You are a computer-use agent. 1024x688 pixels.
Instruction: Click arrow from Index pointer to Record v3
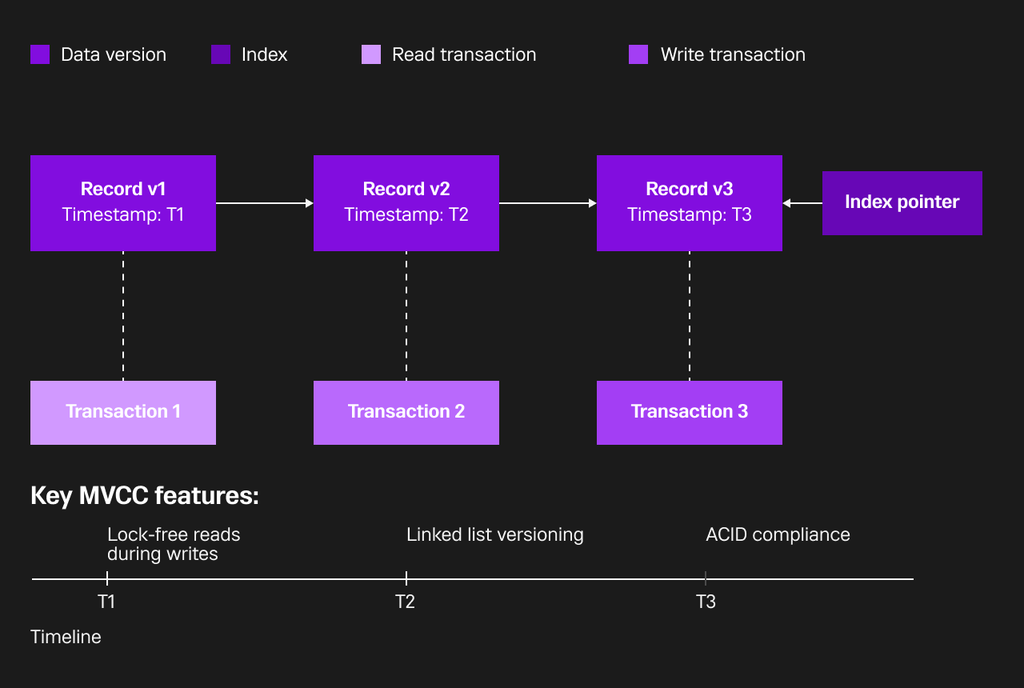(x=802, y=203)
